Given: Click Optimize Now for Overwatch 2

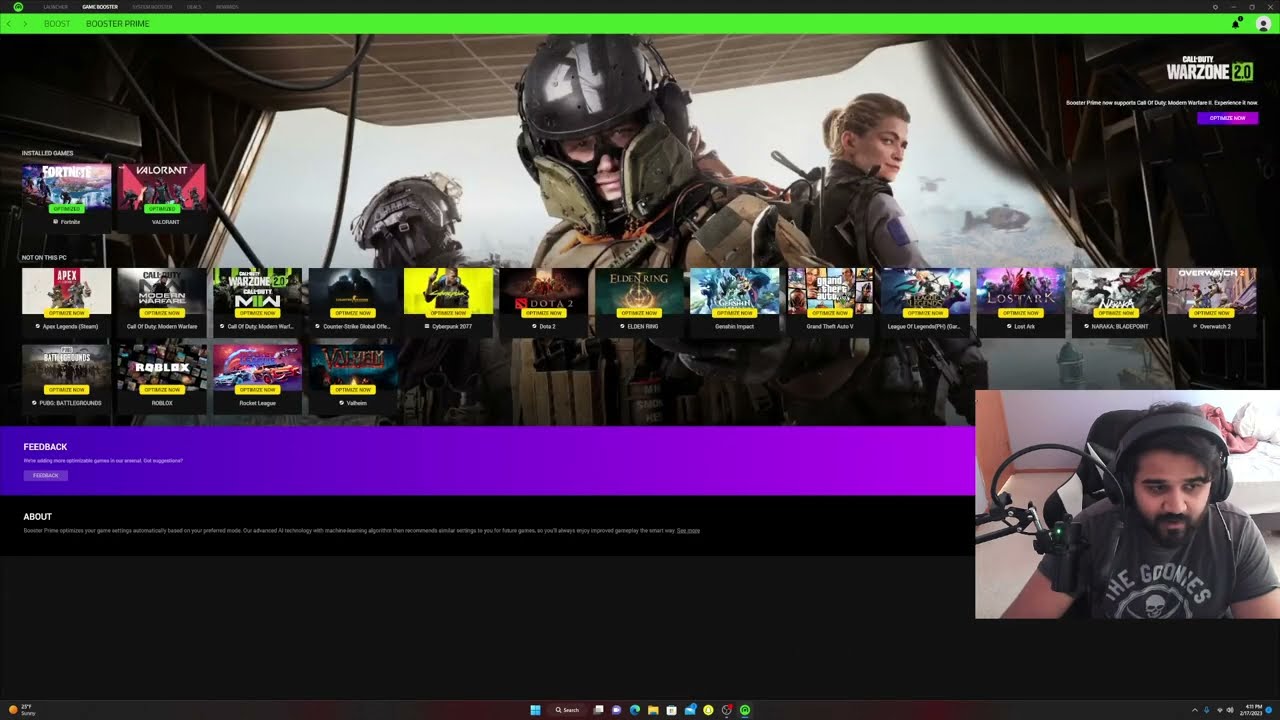Looking at the screenshot, I should pyautogui.click(x=1212, y=313).
